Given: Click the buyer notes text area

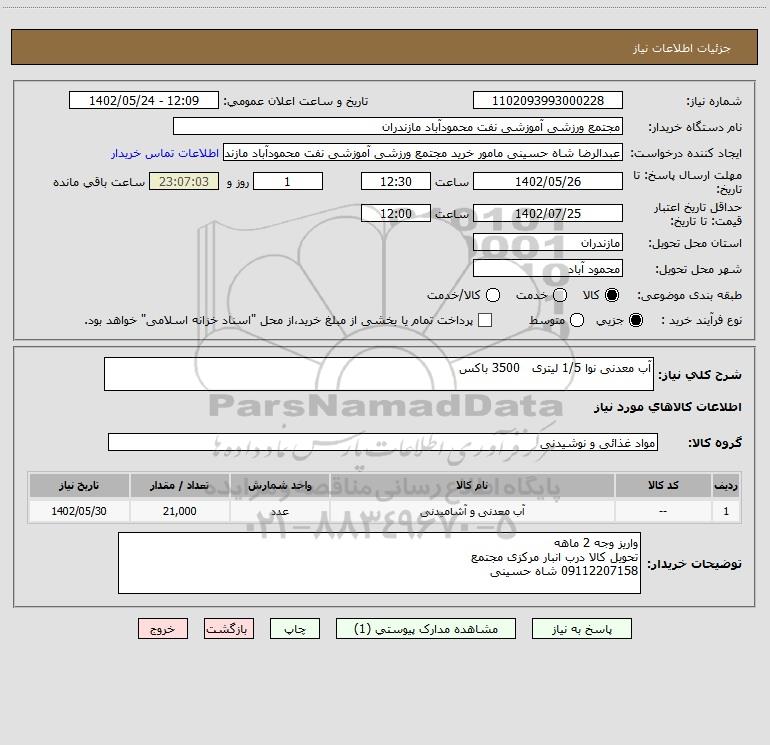Looking at the screenshot, I should [379, 563].
